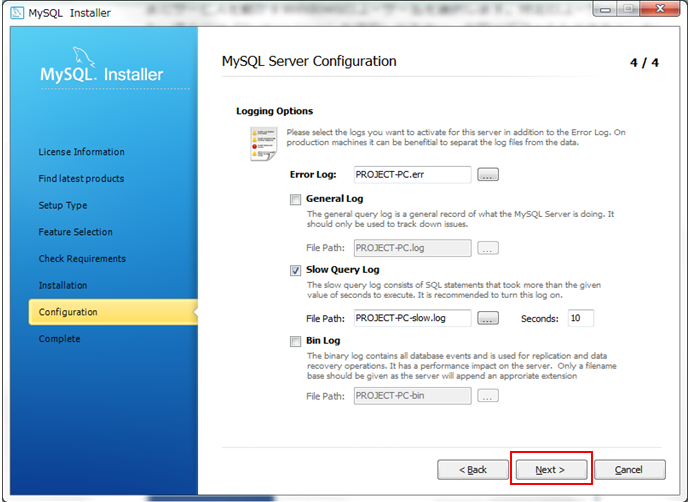The height and width of the screenshot is (502, 689).
Task: Select the highlighted Configuration step
Action: point(113,312)
